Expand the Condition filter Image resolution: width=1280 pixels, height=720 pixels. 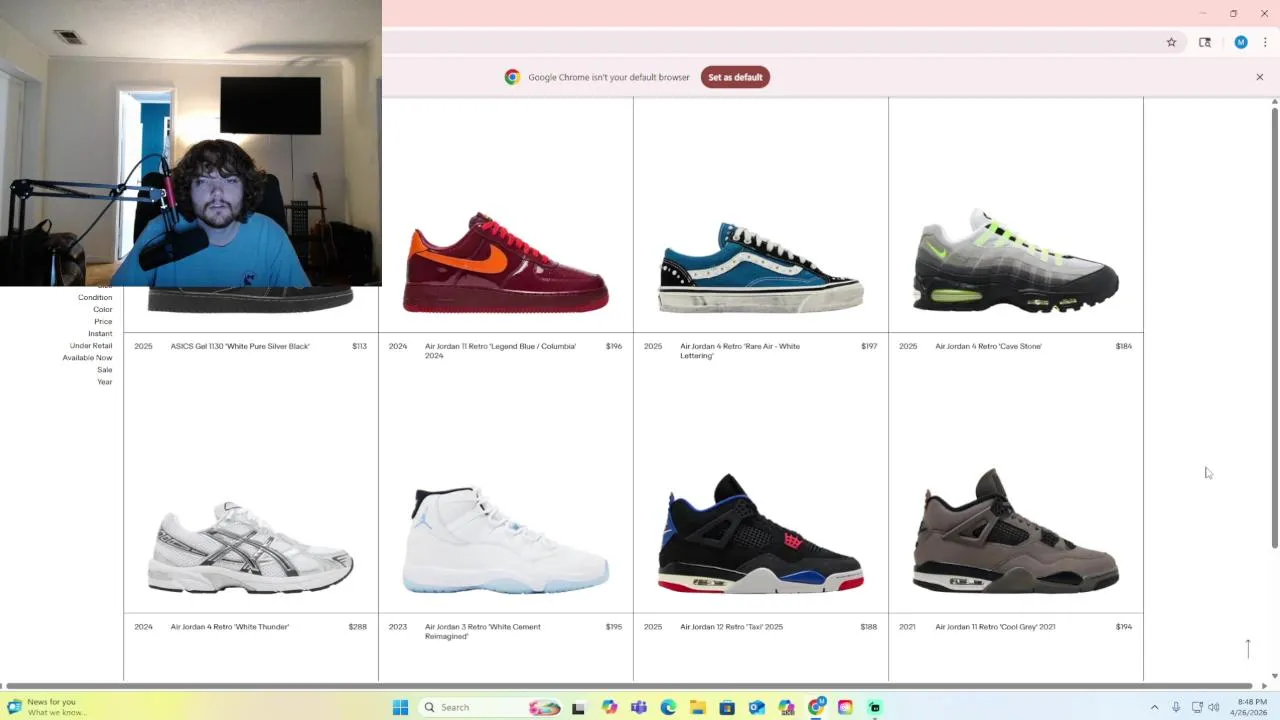click(95, 297)
